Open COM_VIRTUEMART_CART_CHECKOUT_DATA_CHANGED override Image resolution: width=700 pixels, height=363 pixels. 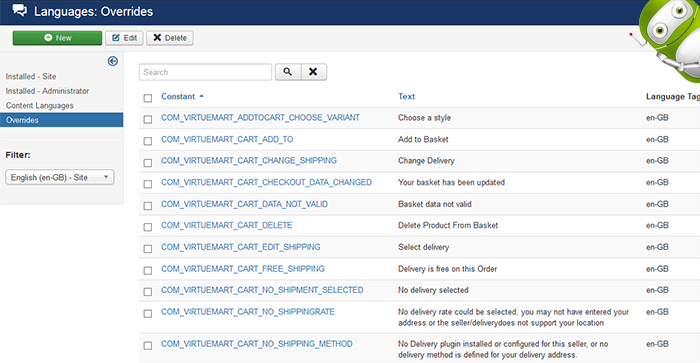[267, 182]
